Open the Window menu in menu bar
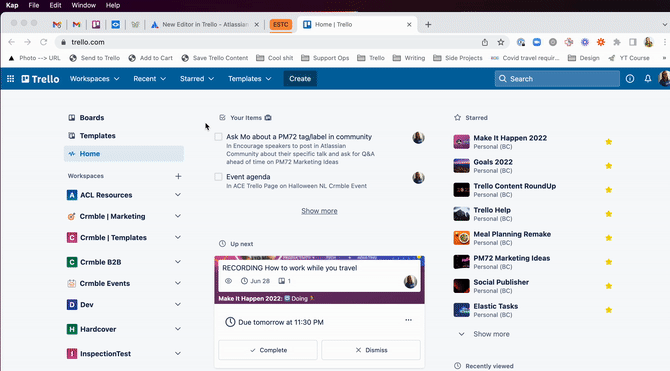 (84, 5)
